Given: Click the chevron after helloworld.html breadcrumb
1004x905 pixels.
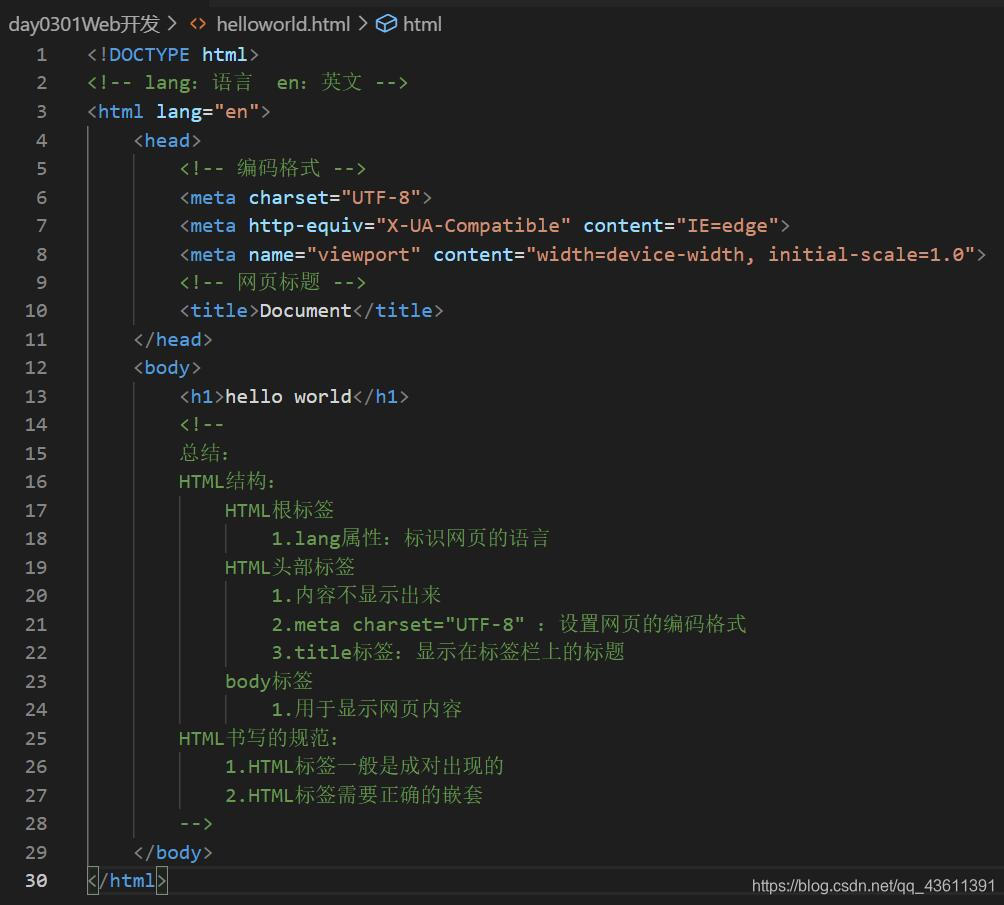Looking at the screenshot, I should pos(363,24).
